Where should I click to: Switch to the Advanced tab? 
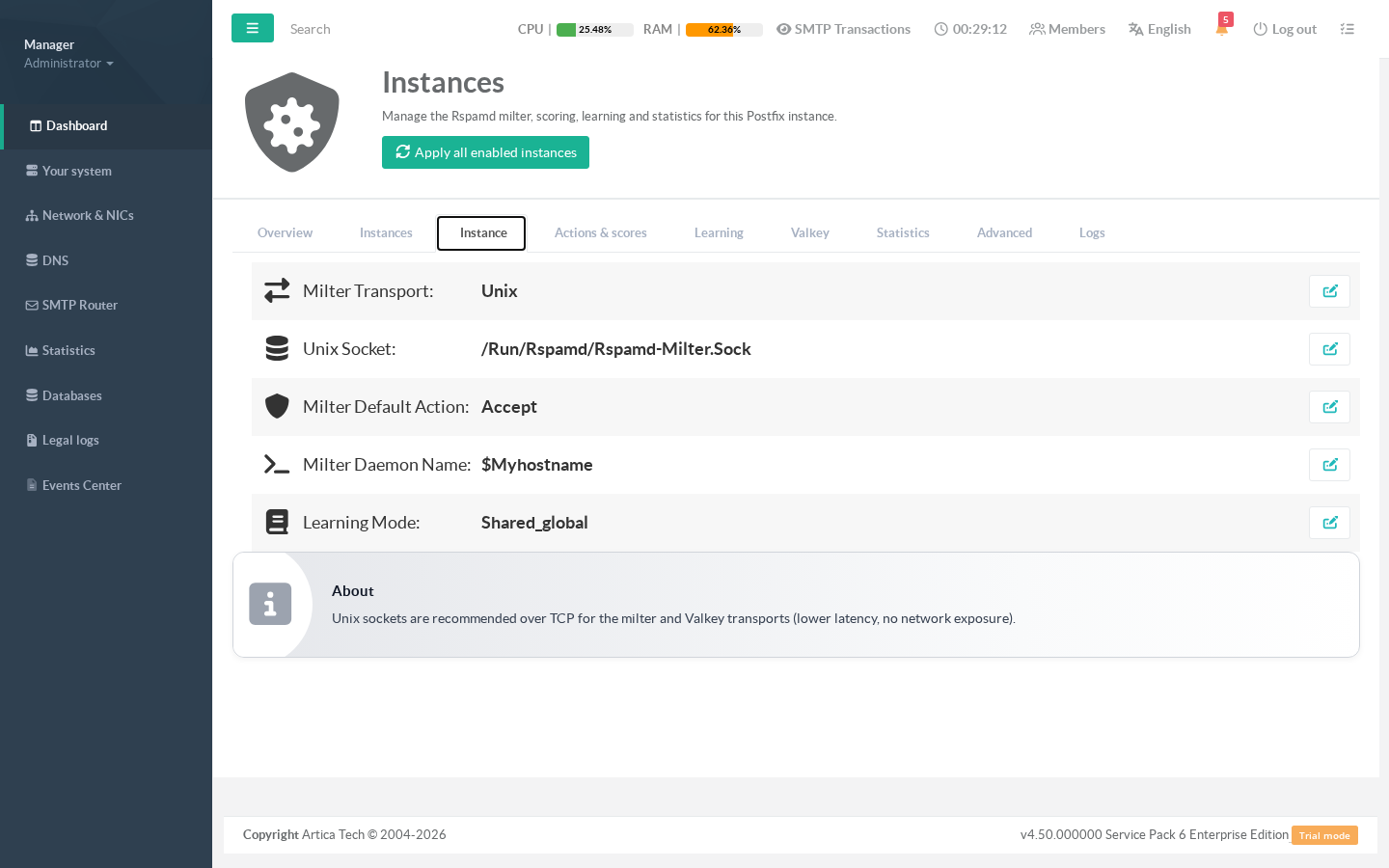(1004, 232)
